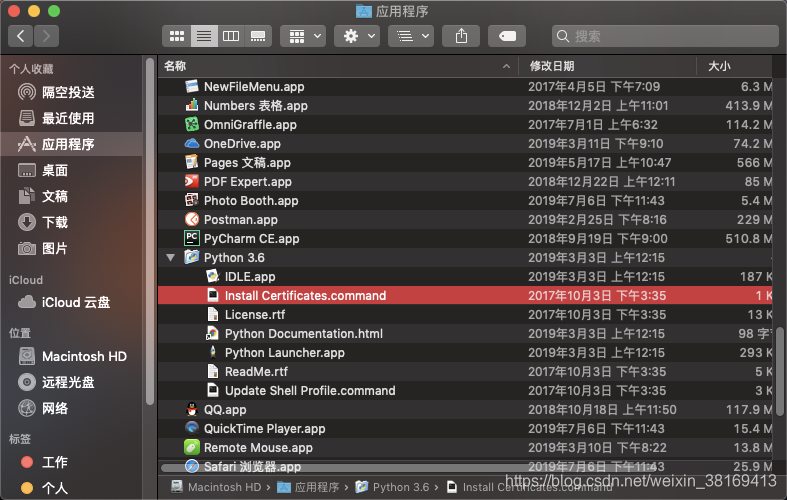This screenshot has height=500, width=787.
Task: Click the PyCharm CE.app icon
Action: (x=192, y=238)
